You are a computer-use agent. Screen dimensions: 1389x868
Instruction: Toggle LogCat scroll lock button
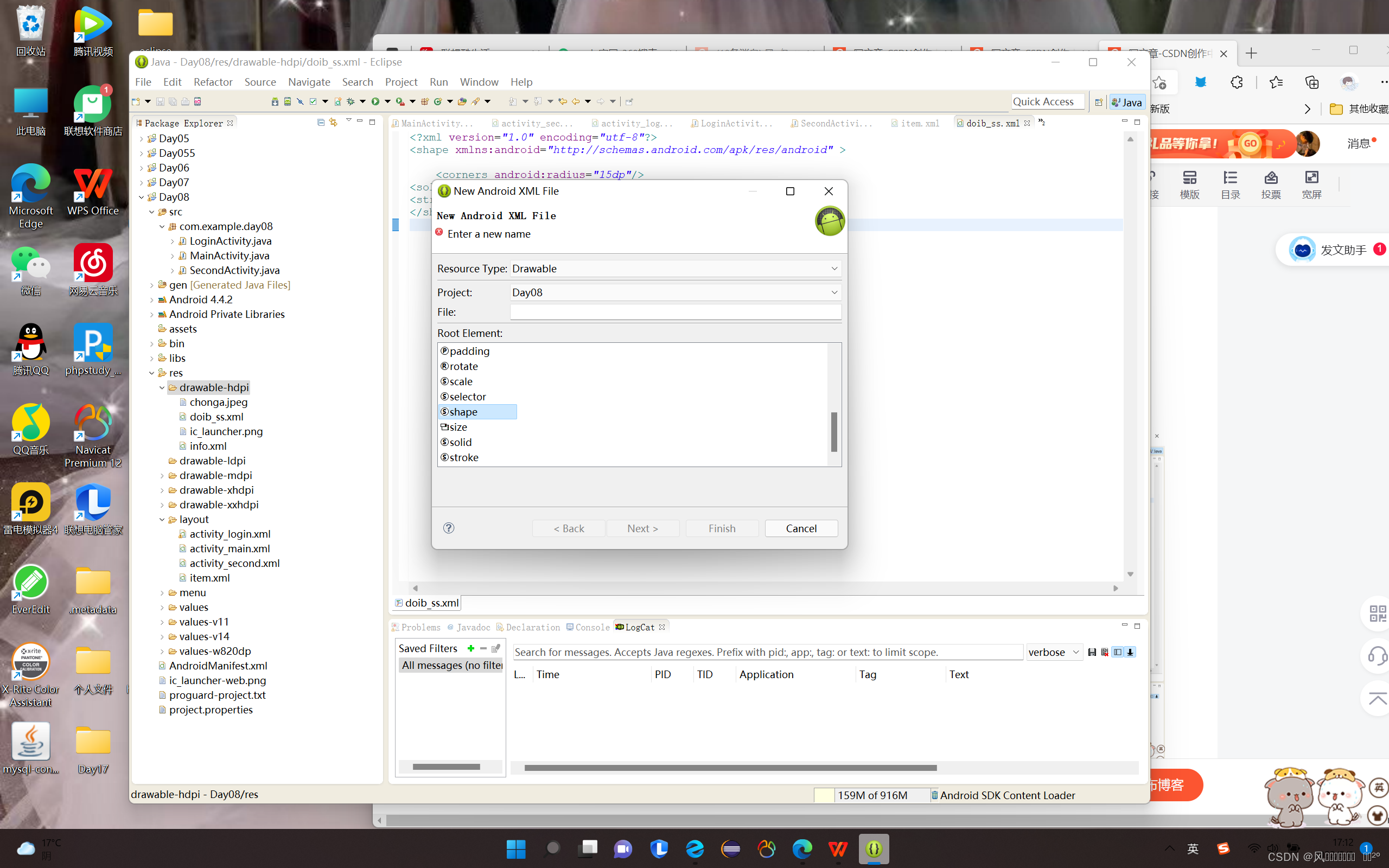point(1130,652)
